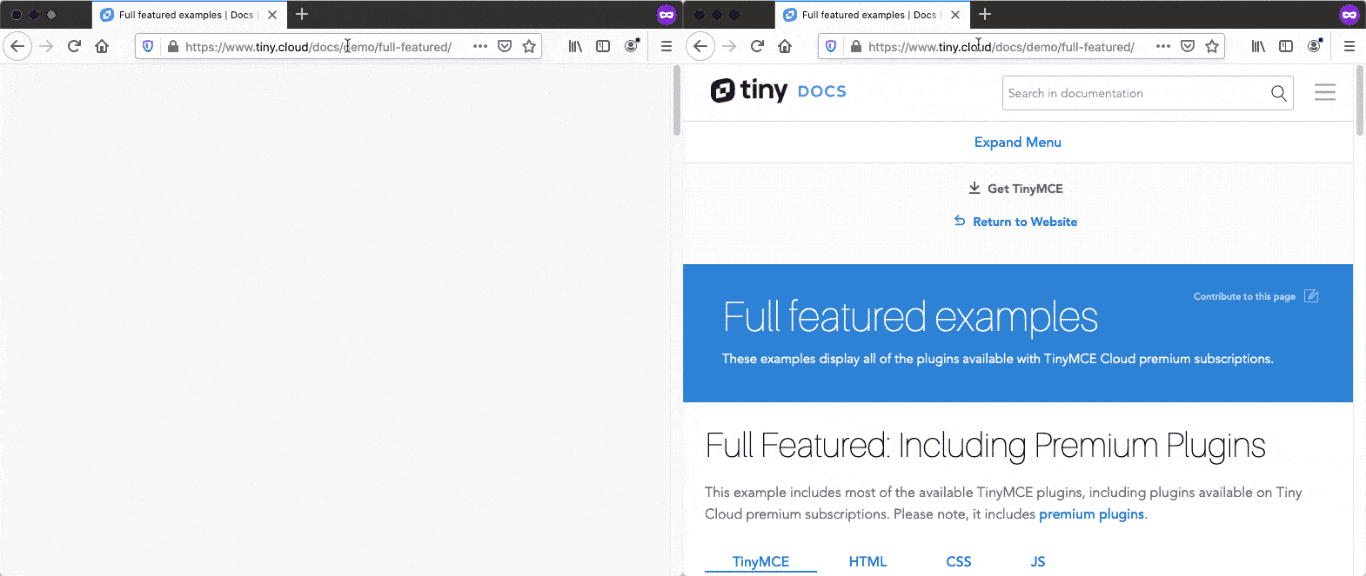The height and width of the screenshot is (576, 1366).
Task: Show sidebars icon in left window toolbar
Action: coord(603,46)
